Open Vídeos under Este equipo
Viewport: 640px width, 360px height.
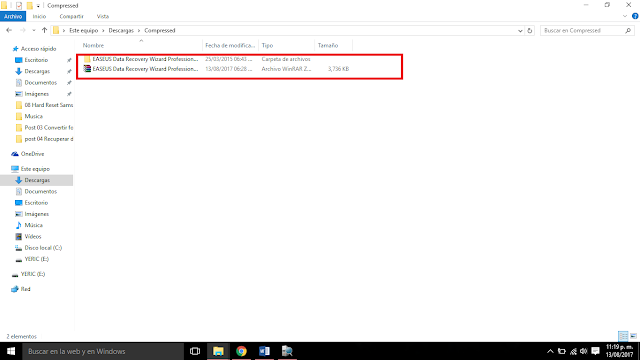33,237
